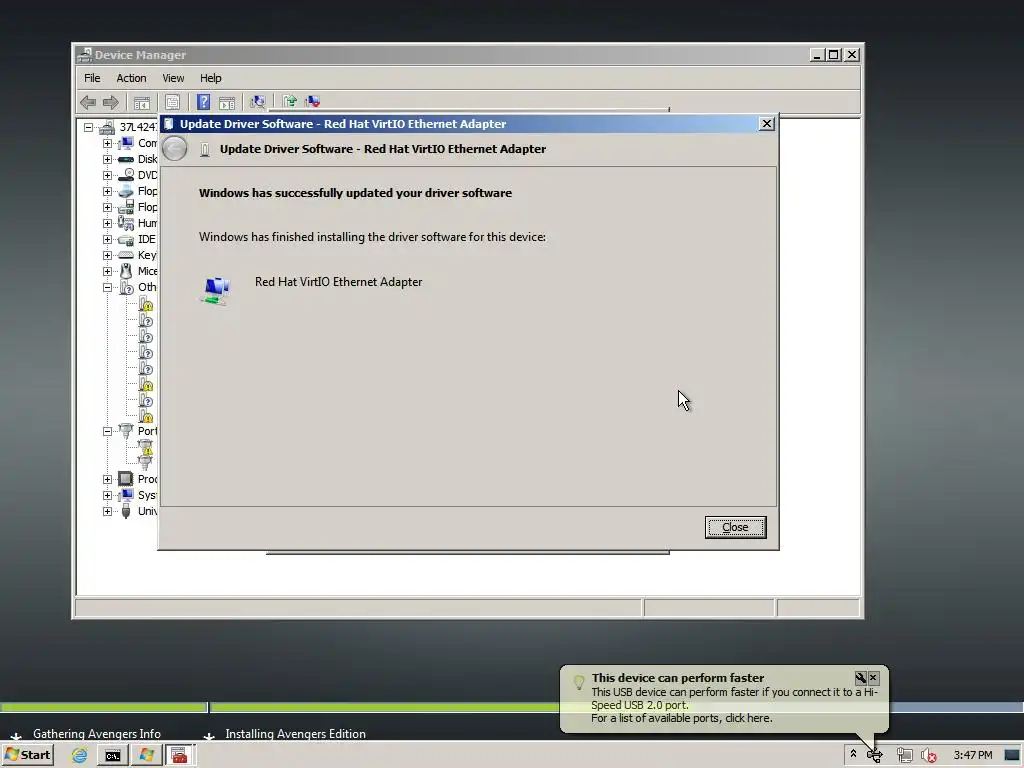Click the muted volume tray icon

[929, 756]
